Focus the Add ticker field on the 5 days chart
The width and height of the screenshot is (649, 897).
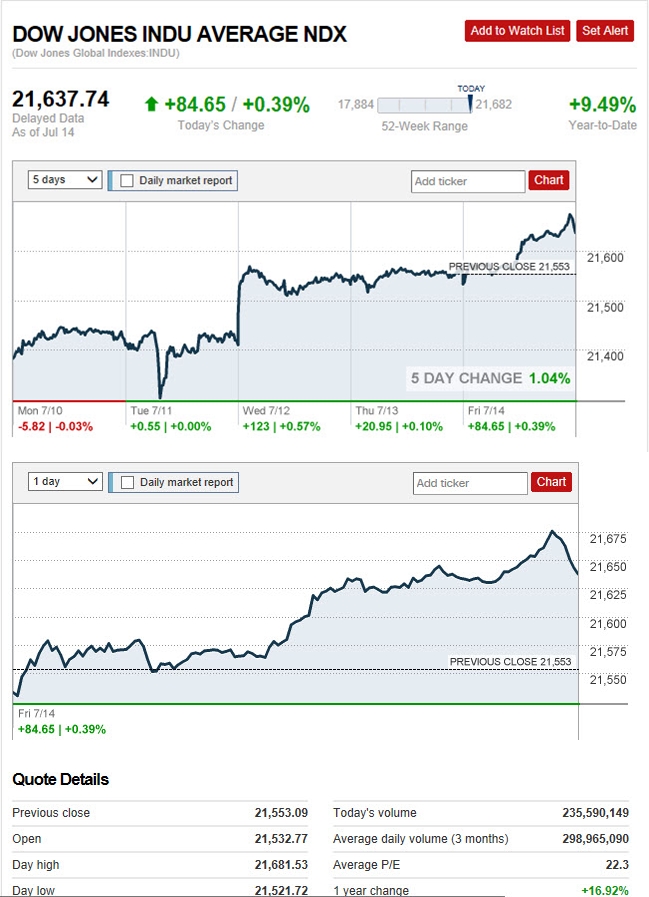pos(467,181)
